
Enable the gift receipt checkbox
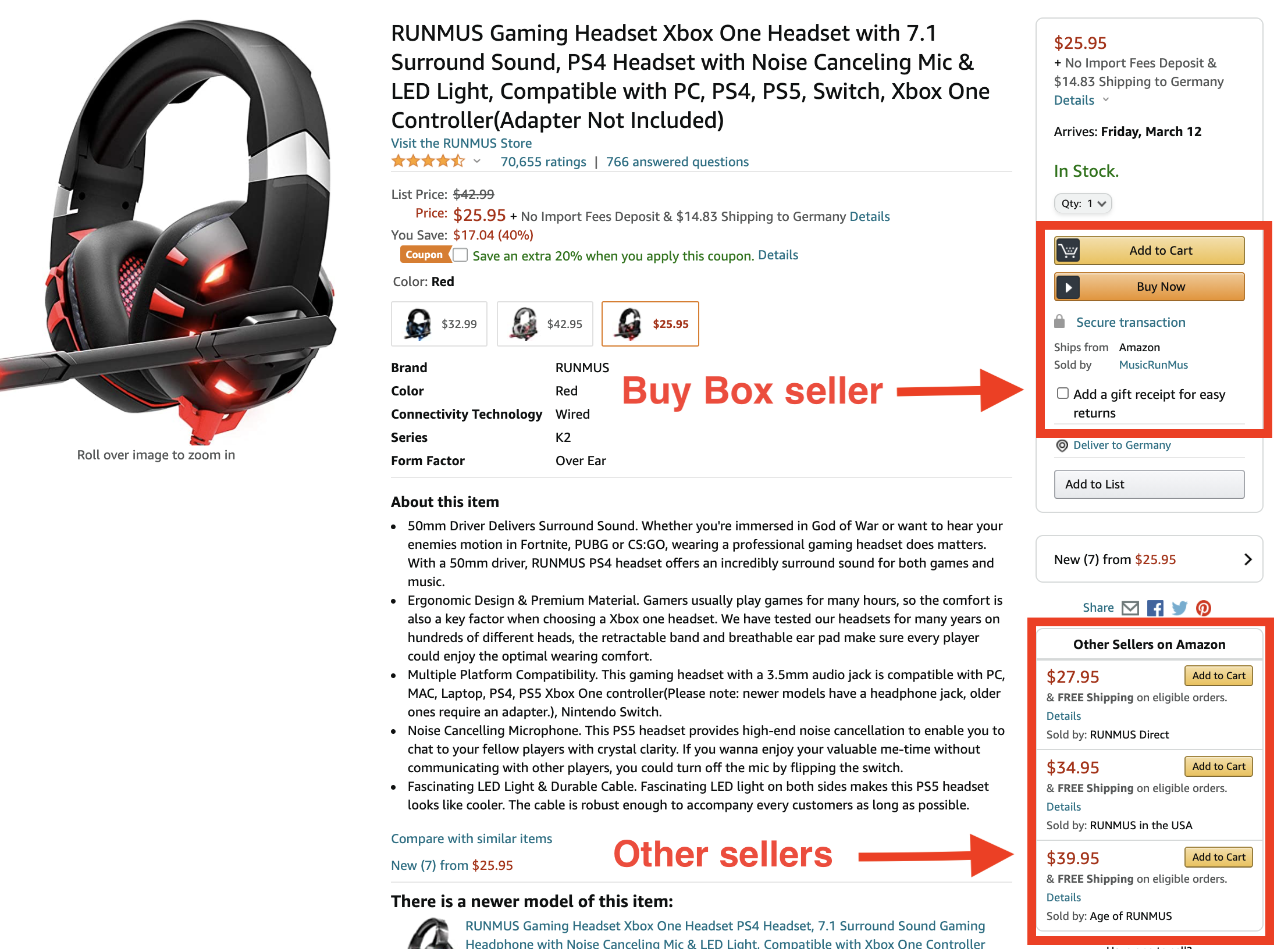pyautogui.click(x=1062, y=394)
